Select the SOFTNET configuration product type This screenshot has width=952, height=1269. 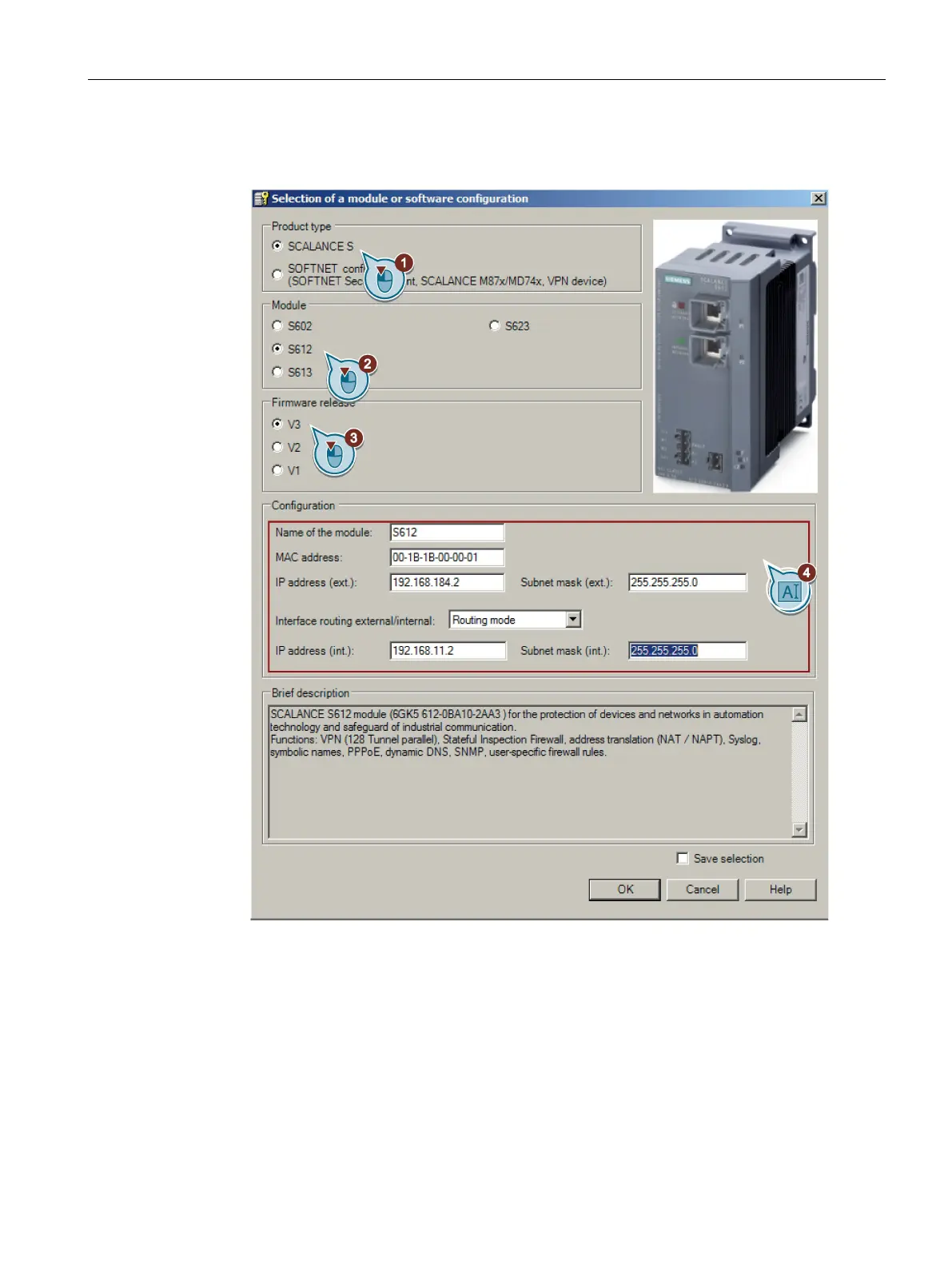277,274
